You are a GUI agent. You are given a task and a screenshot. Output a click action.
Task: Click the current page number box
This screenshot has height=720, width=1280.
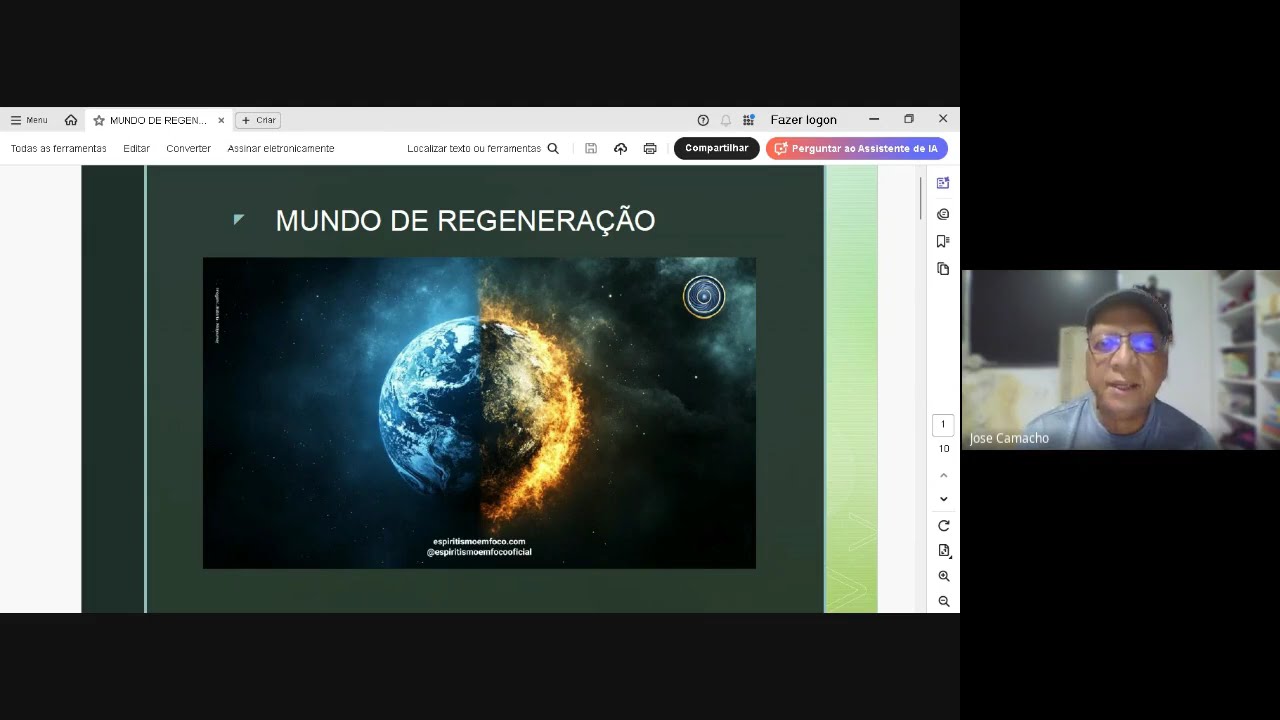[943, 425]
